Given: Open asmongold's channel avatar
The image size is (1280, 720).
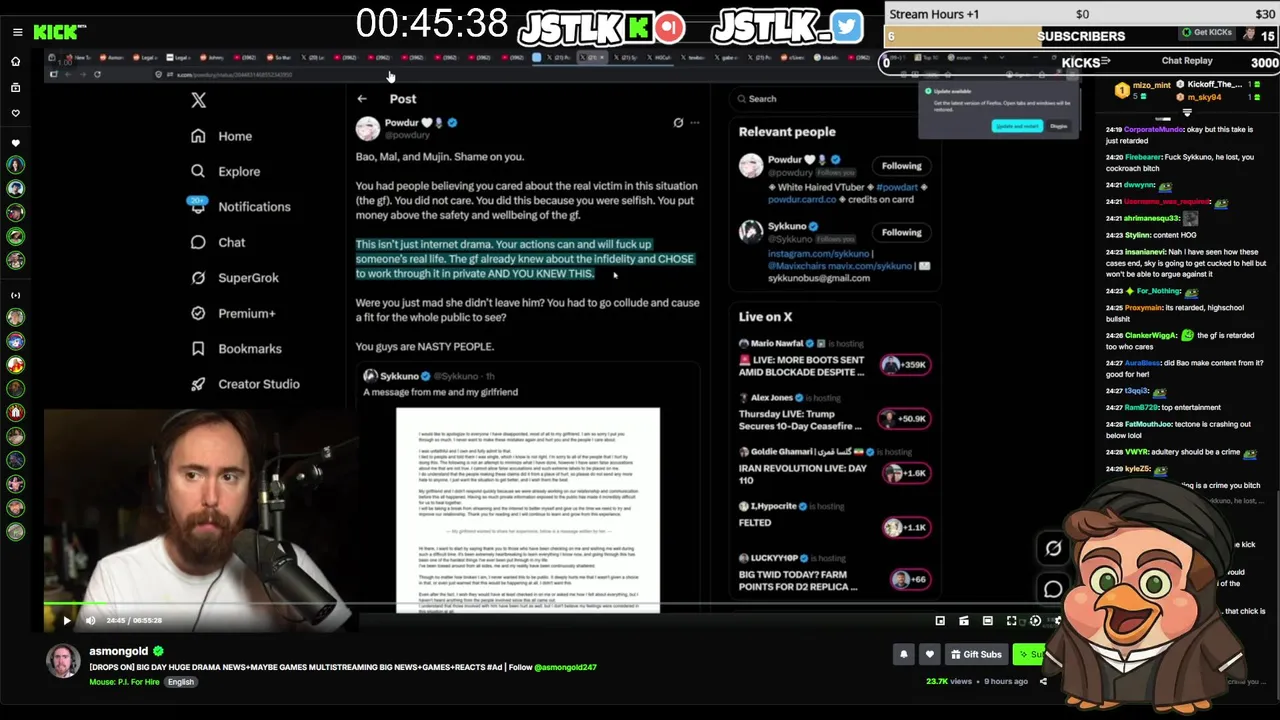Looking at the screenshot, I should 63,661.
